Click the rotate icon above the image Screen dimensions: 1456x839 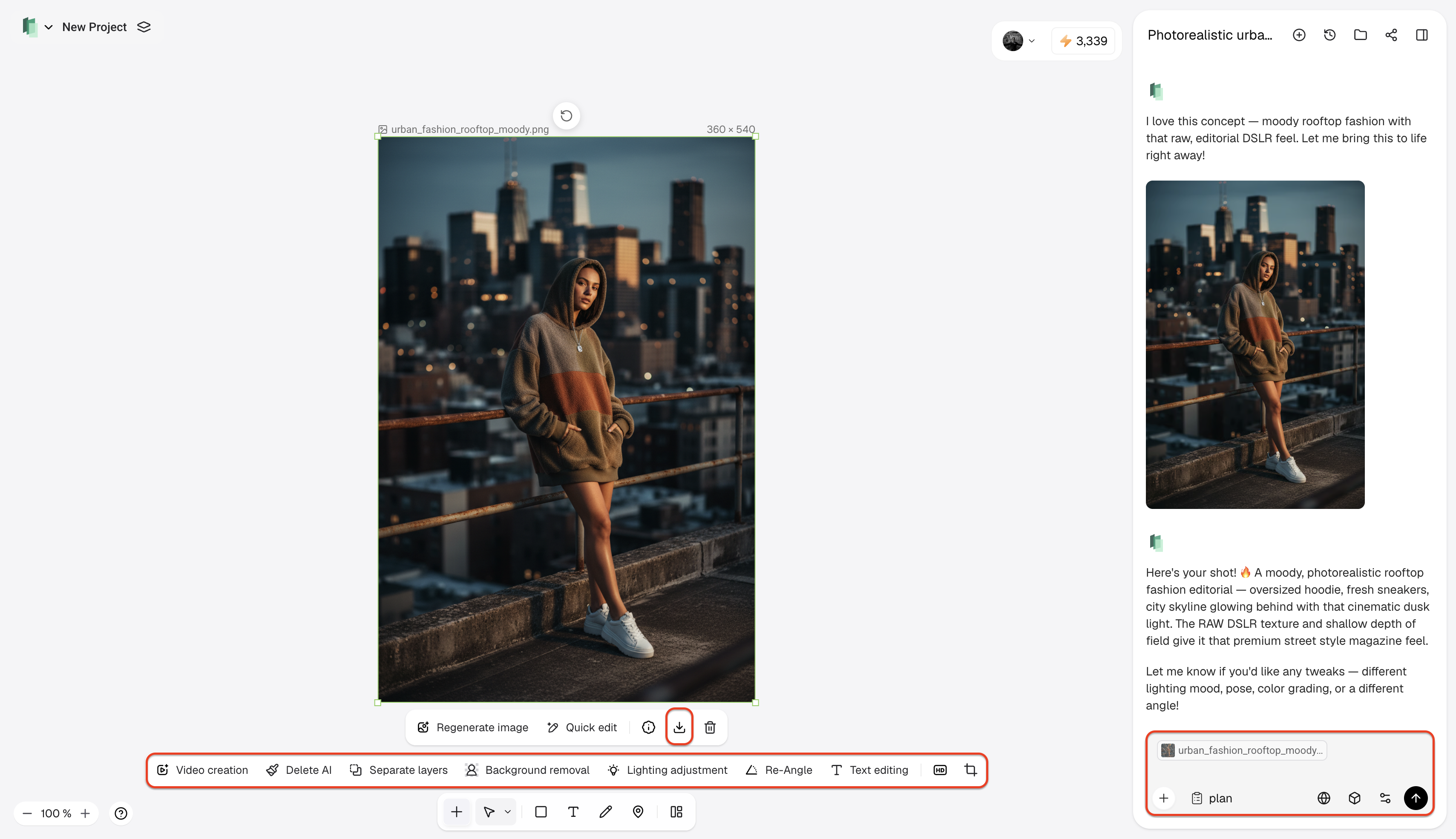(x=567, y=116)
